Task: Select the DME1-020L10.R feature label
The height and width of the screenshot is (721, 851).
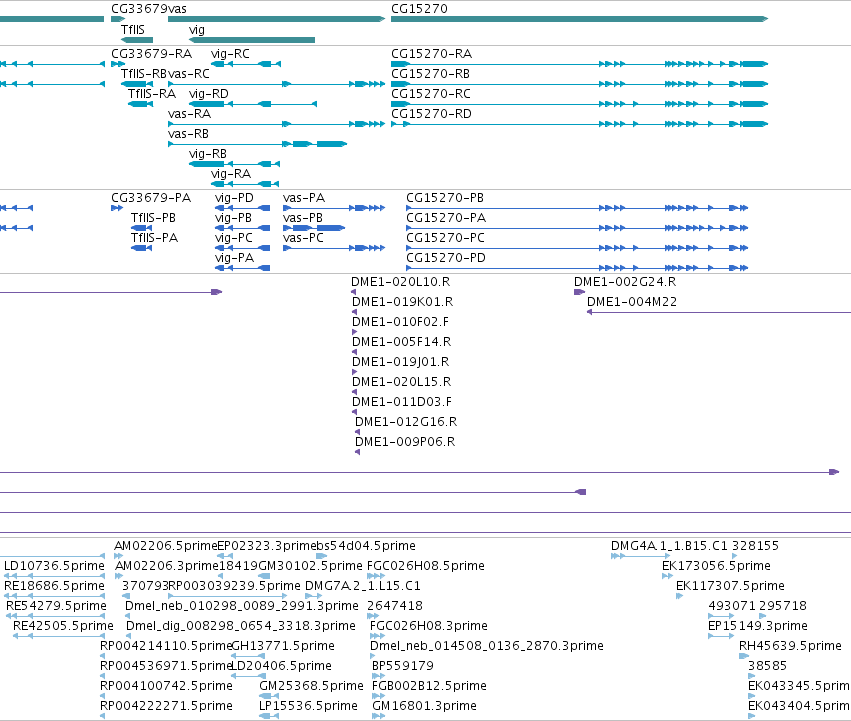Action: pos(401,282)
